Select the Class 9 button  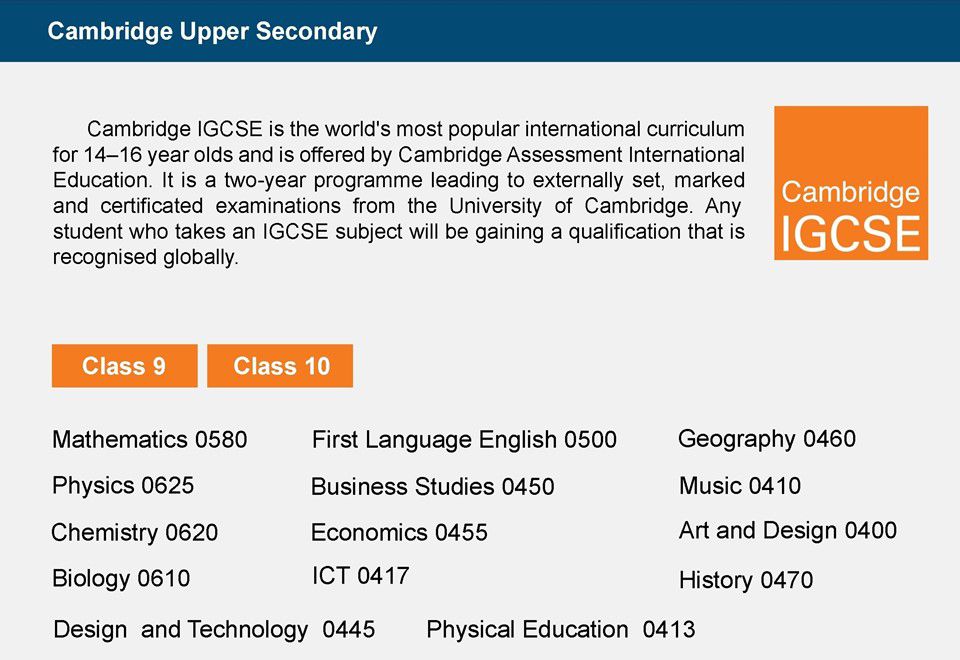[x=124, y=366]
